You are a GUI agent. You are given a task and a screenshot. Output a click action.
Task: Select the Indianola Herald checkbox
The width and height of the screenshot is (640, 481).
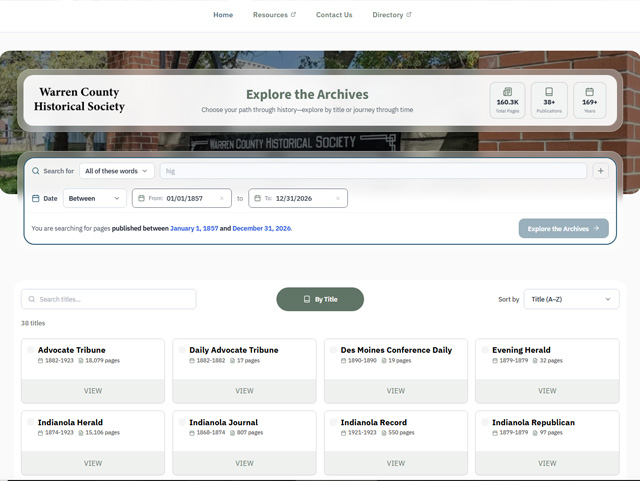(30, 422)
